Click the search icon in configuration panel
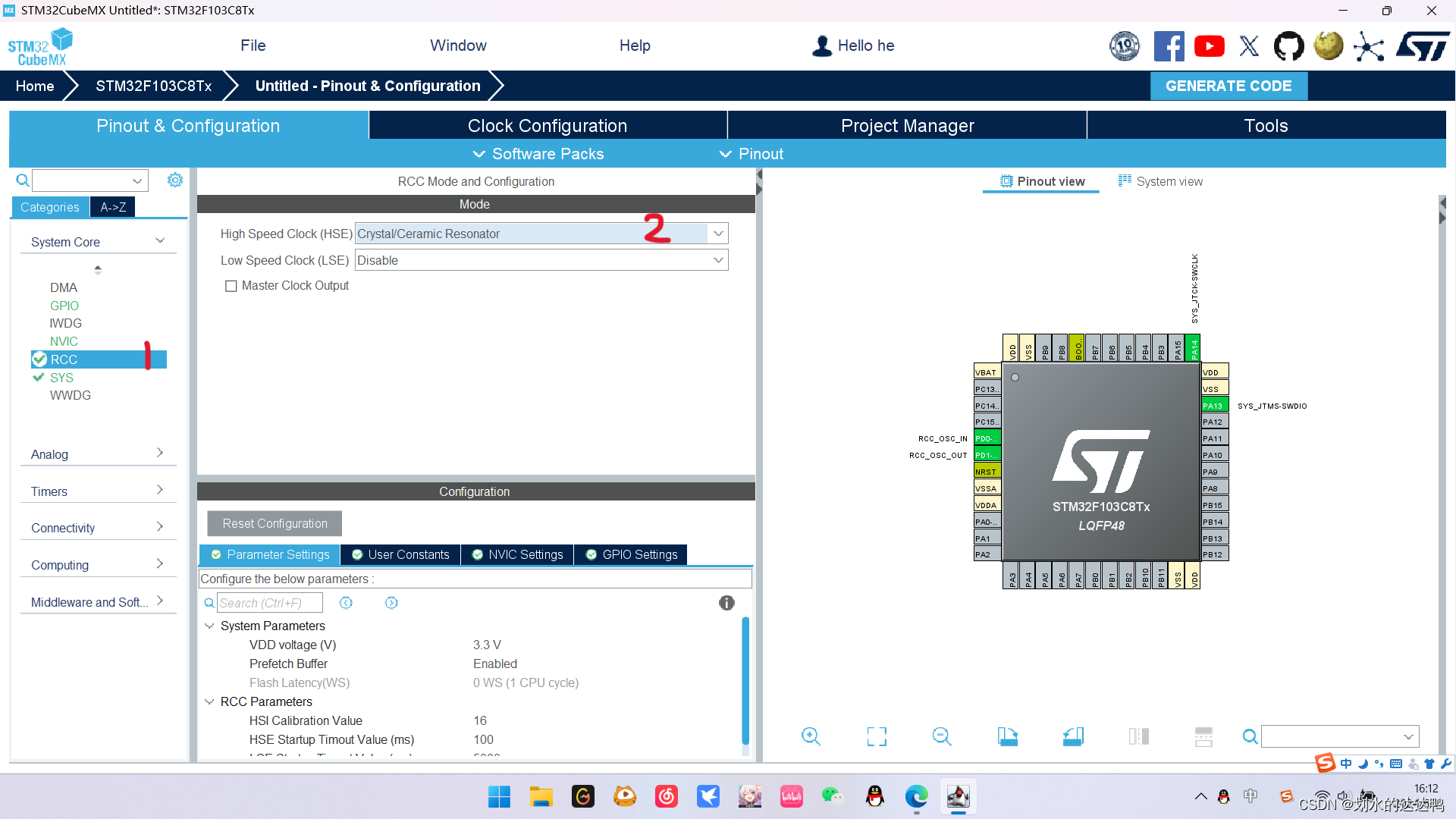The height and width of the screenshot is (819, 1456). point(210,603)
